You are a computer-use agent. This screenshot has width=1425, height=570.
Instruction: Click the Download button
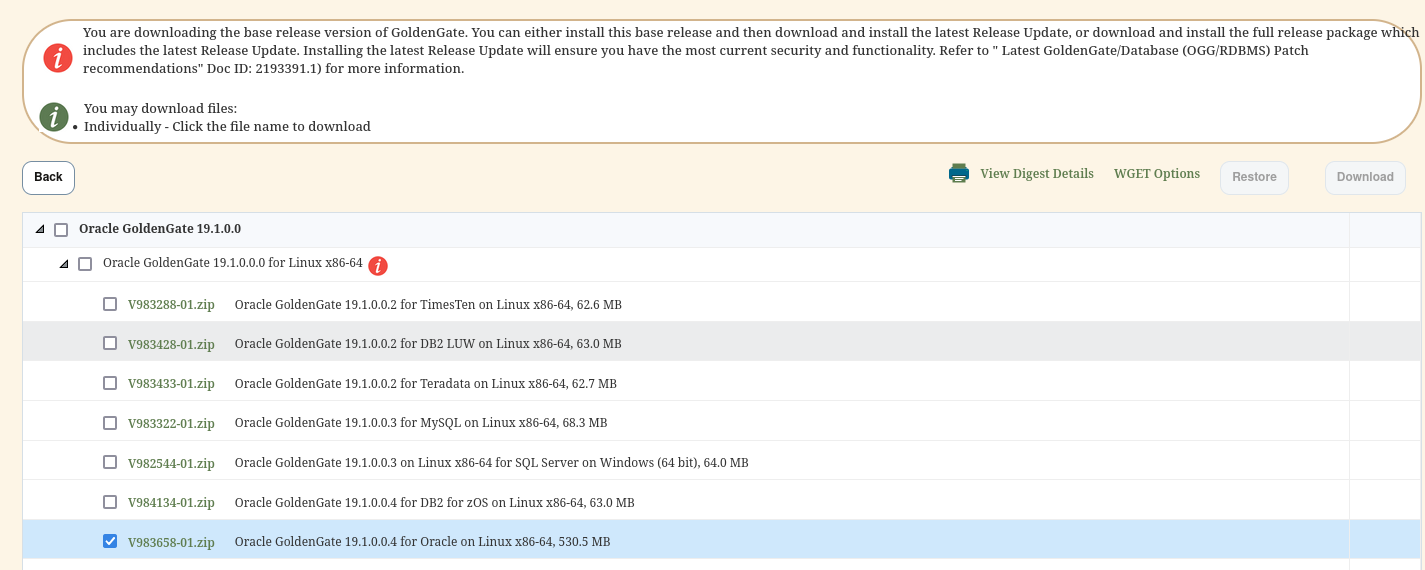tap(1365, 177)
